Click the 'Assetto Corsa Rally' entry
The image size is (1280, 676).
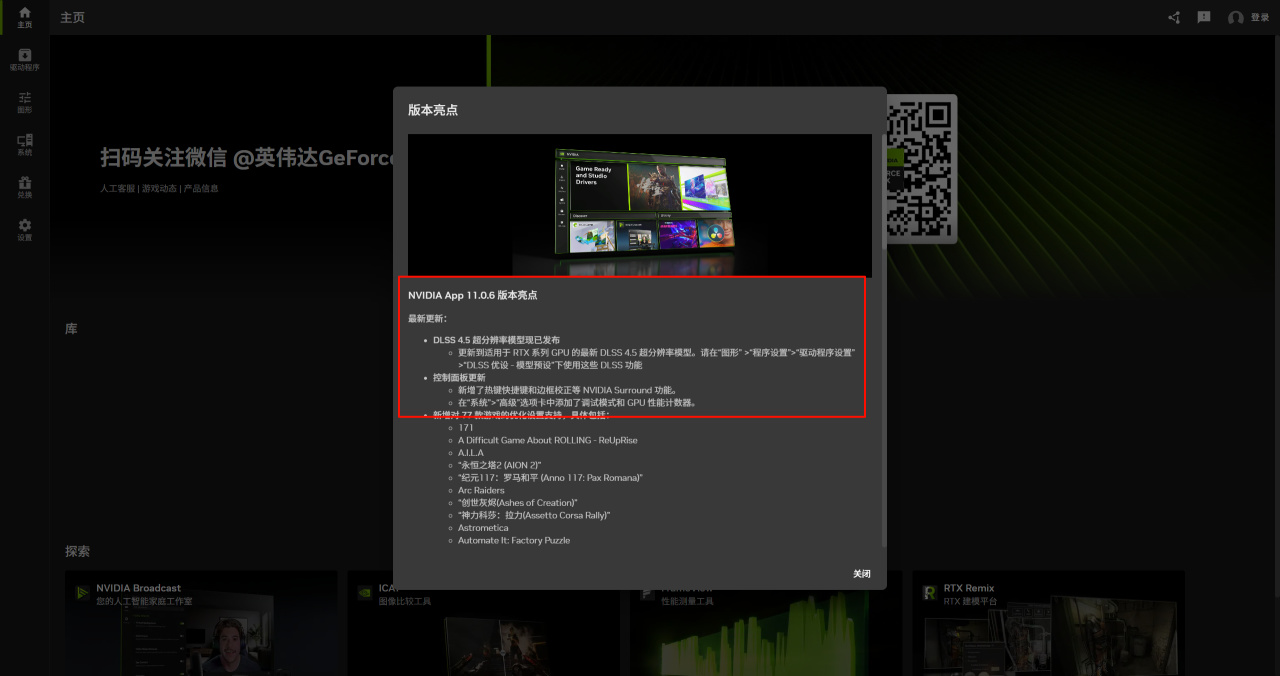(534, 515)
